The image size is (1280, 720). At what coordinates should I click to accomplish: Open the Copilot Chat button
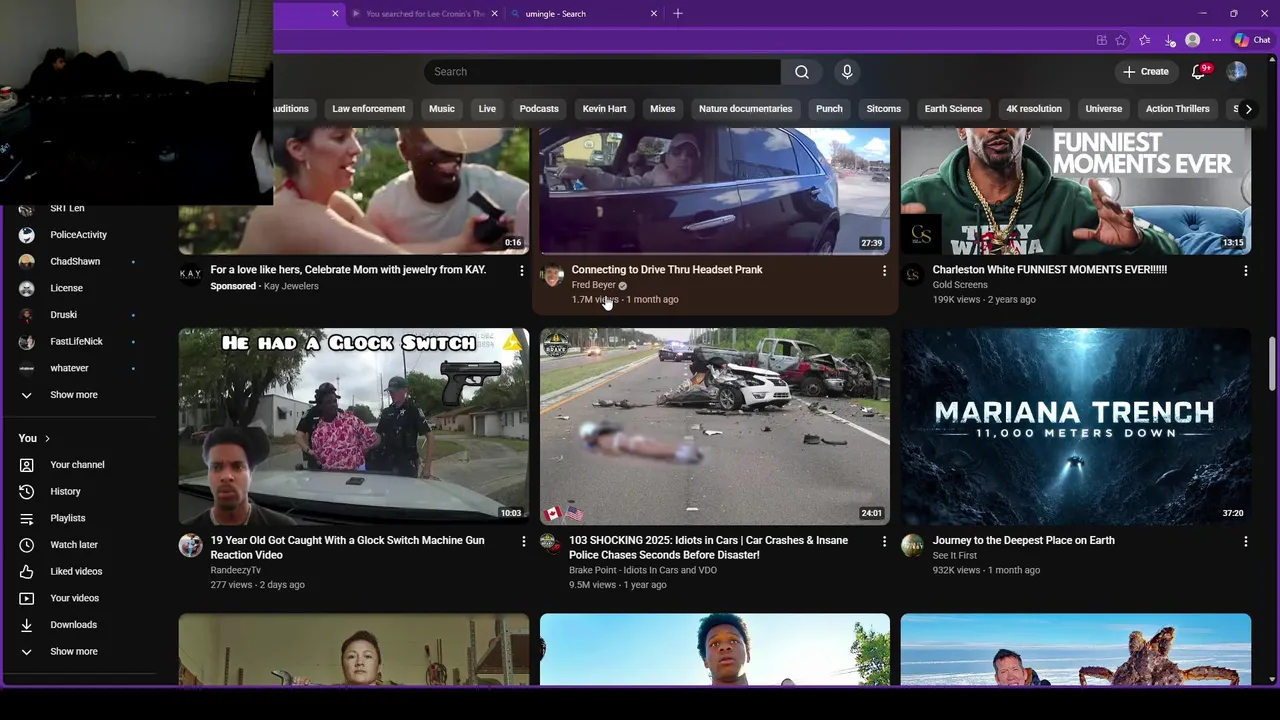1252,40
